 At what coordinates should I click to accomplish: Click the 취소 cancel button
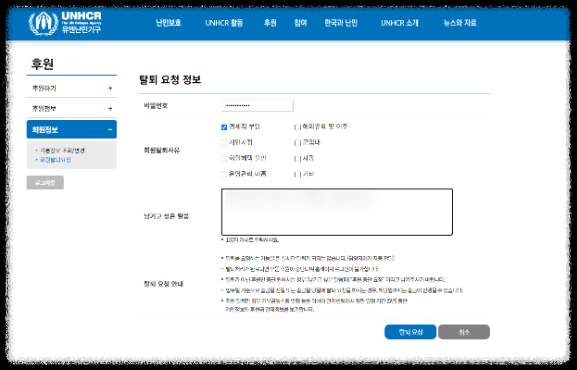coord(464,332)
